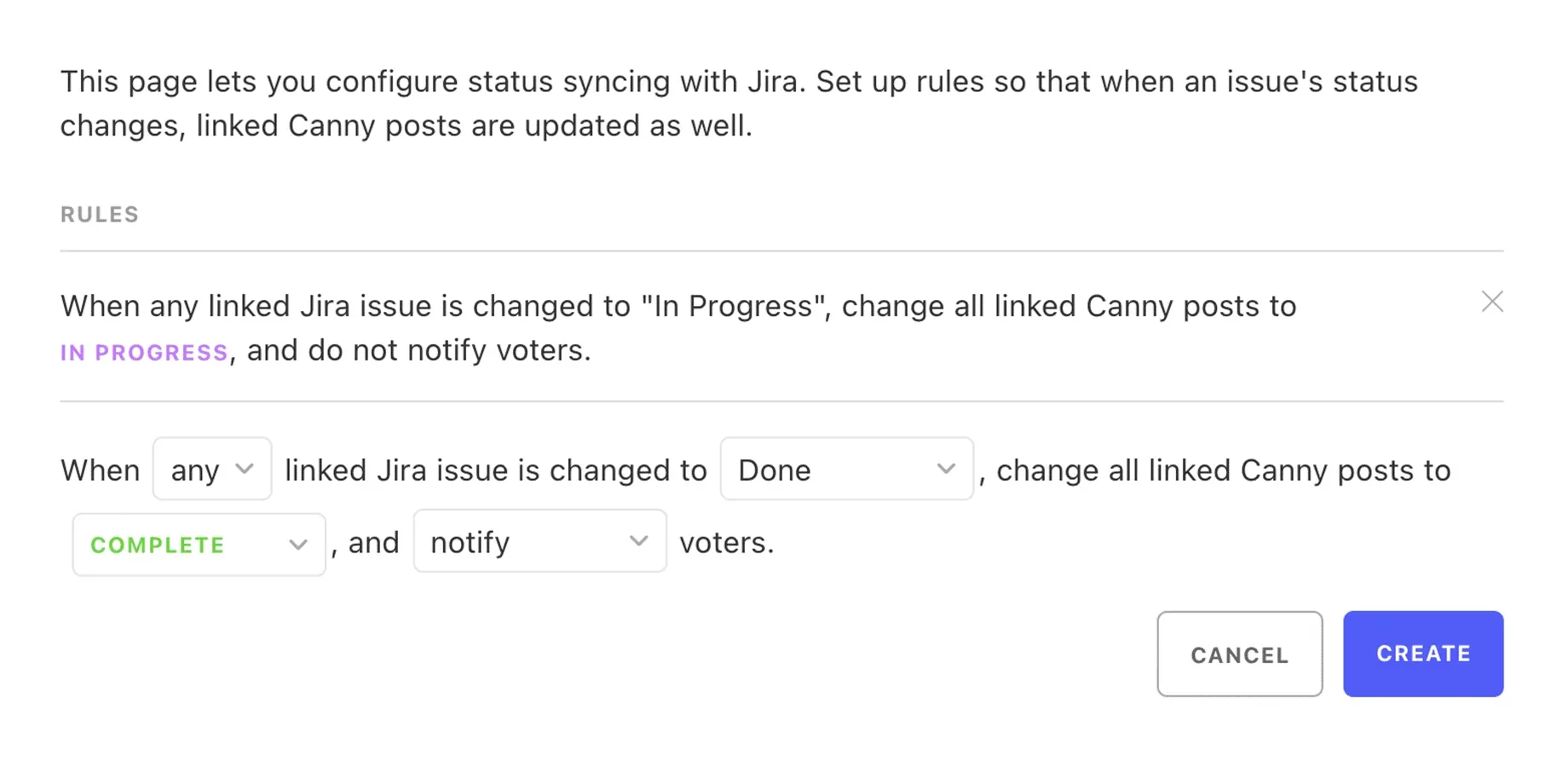The width and height of the screenshot is (1568, 767).
Task: Remove the existing rule with the X icon
Action: click(1492, 302)
